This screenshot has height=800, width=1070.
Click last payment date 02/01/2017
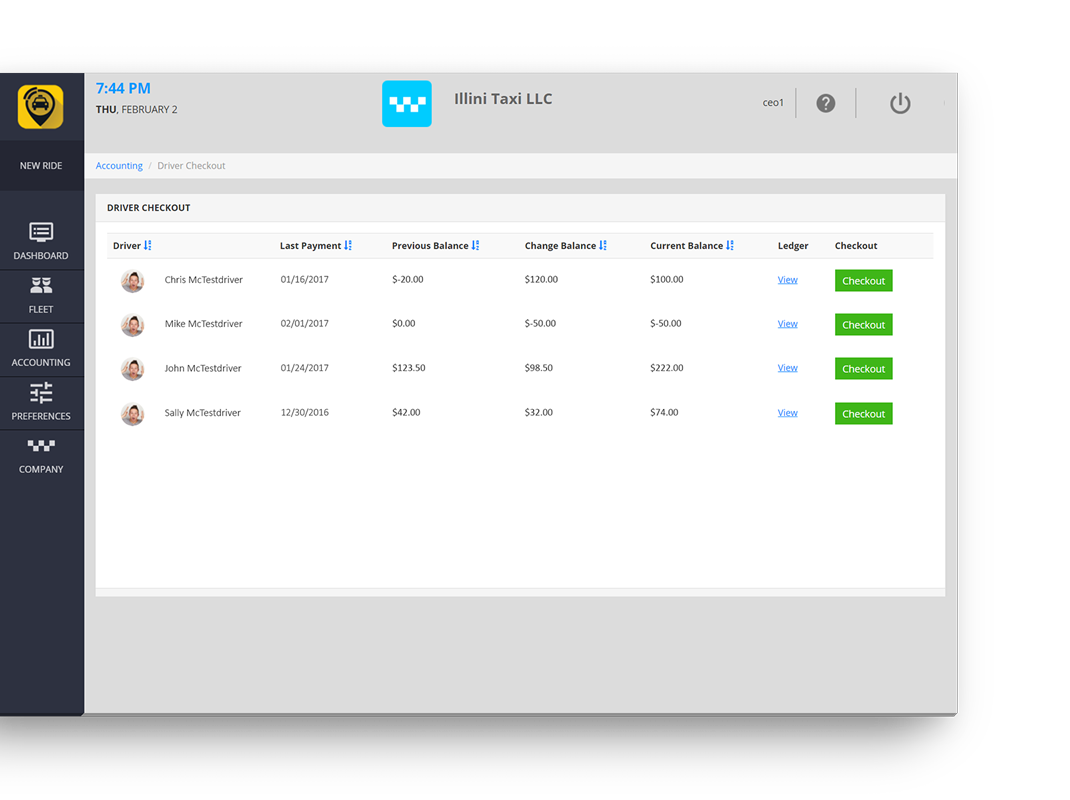tap(304, 324)
